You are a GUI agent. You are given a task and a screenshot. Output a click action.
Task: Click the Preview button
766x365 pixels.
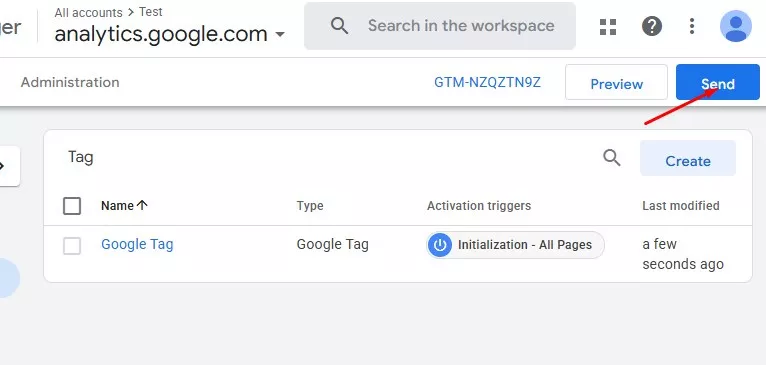pyautogui.click(x=617, y=82)
